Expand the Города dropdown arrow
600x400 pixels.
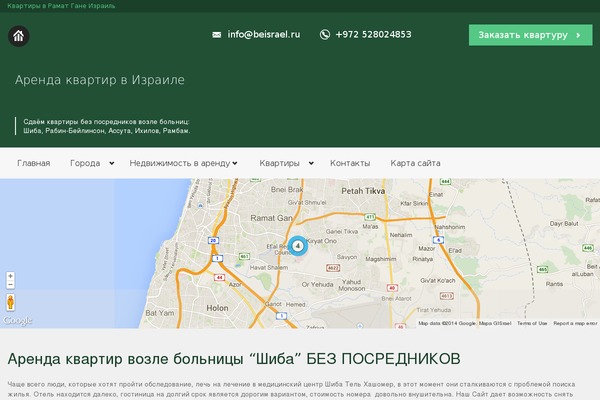point(112,163)
